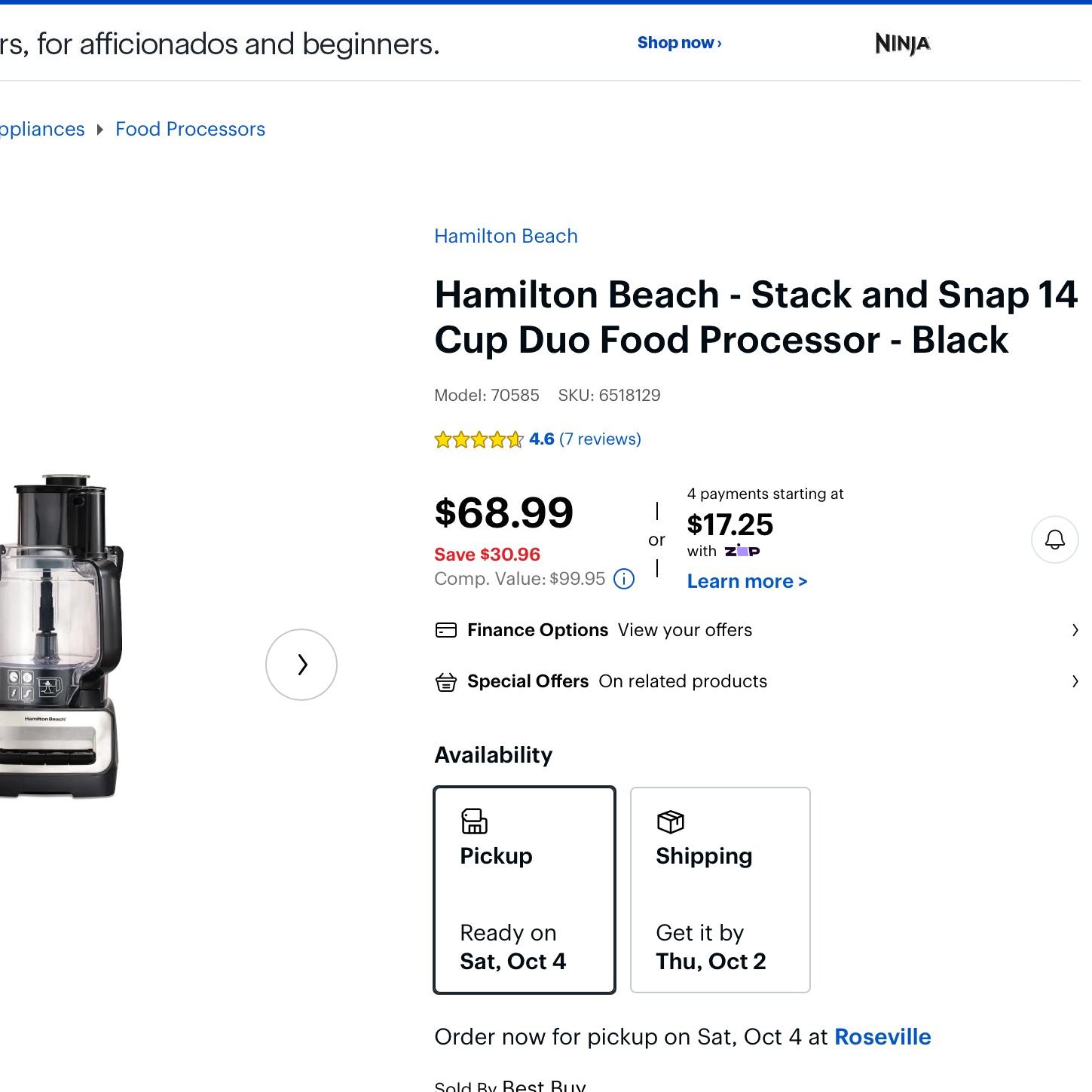
Task: Click the Hamilton Beach brand link
Action: pyautogui.click(x=506, y=236)
